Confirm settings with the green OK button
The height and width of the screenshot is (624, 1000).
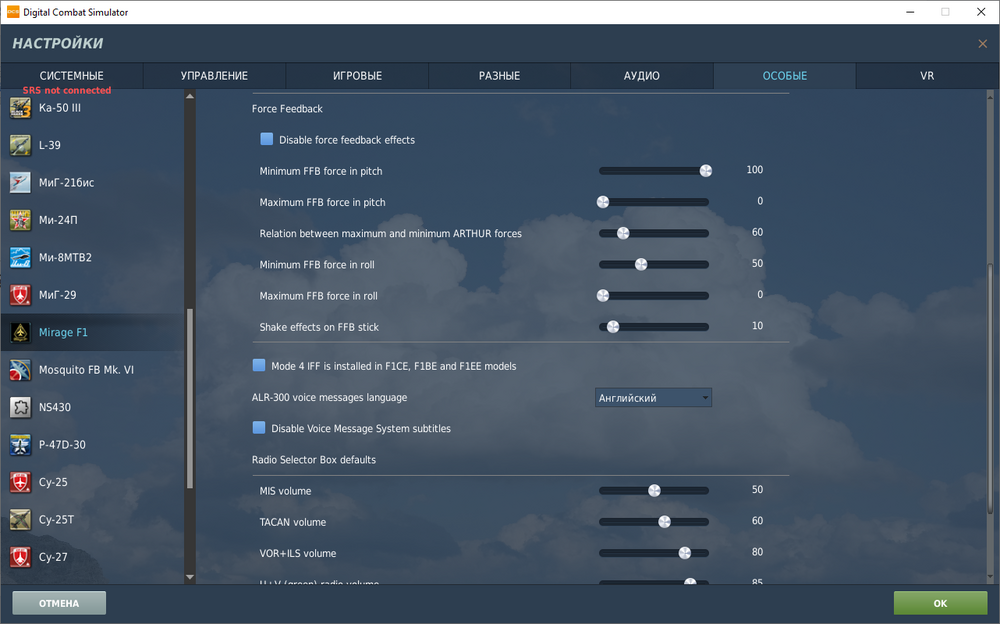click(x=940, y=603)
